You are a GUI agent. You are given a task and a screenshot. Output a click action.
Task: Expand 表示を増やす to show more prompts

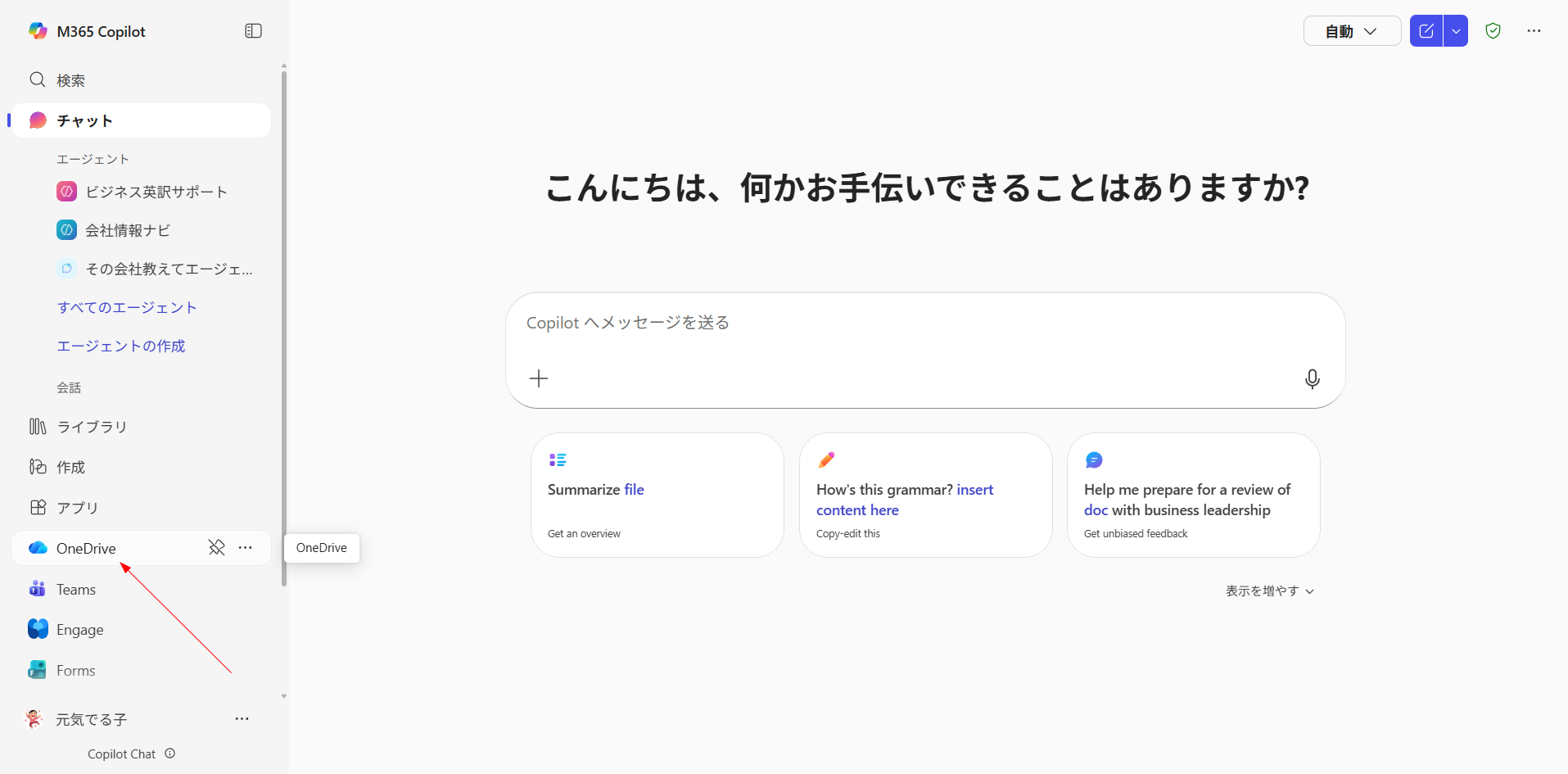click(x=1269, y=591)
